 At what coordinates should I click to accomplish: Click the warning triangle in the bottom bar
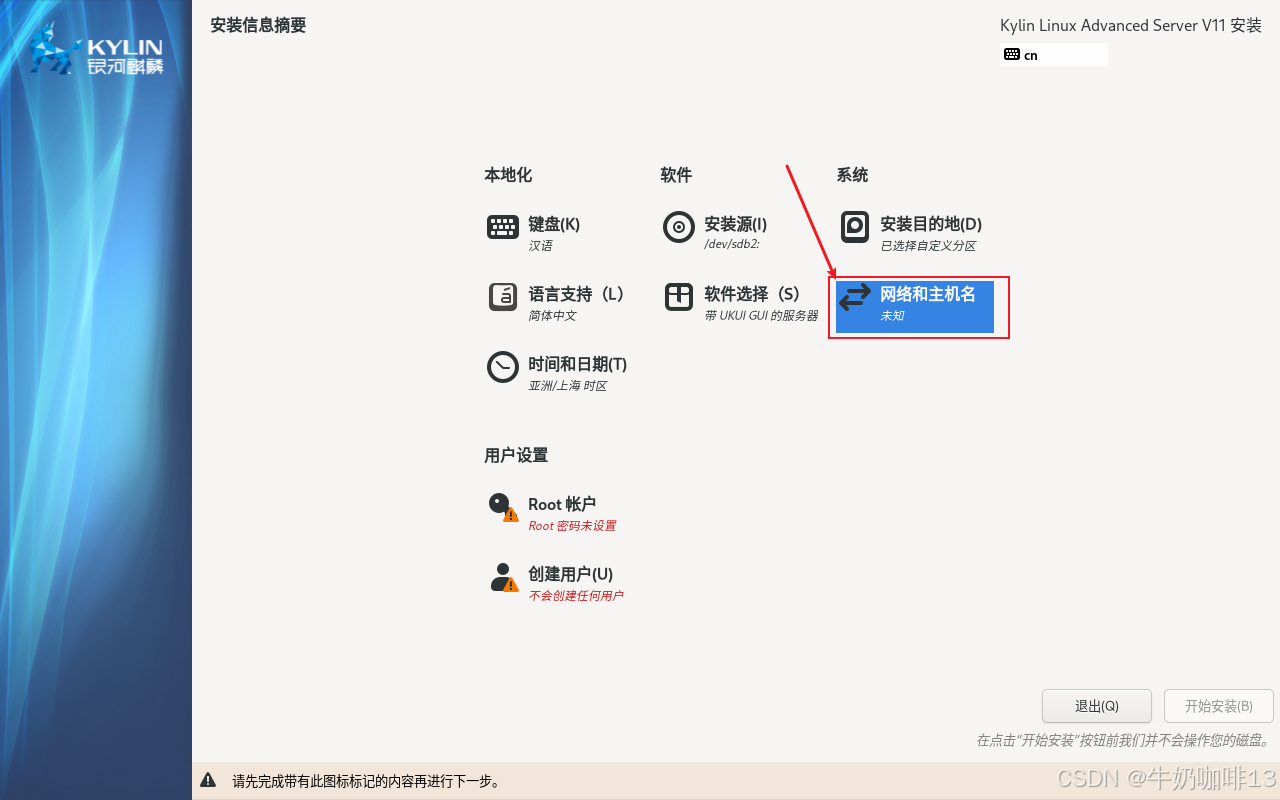click(208, 780)
